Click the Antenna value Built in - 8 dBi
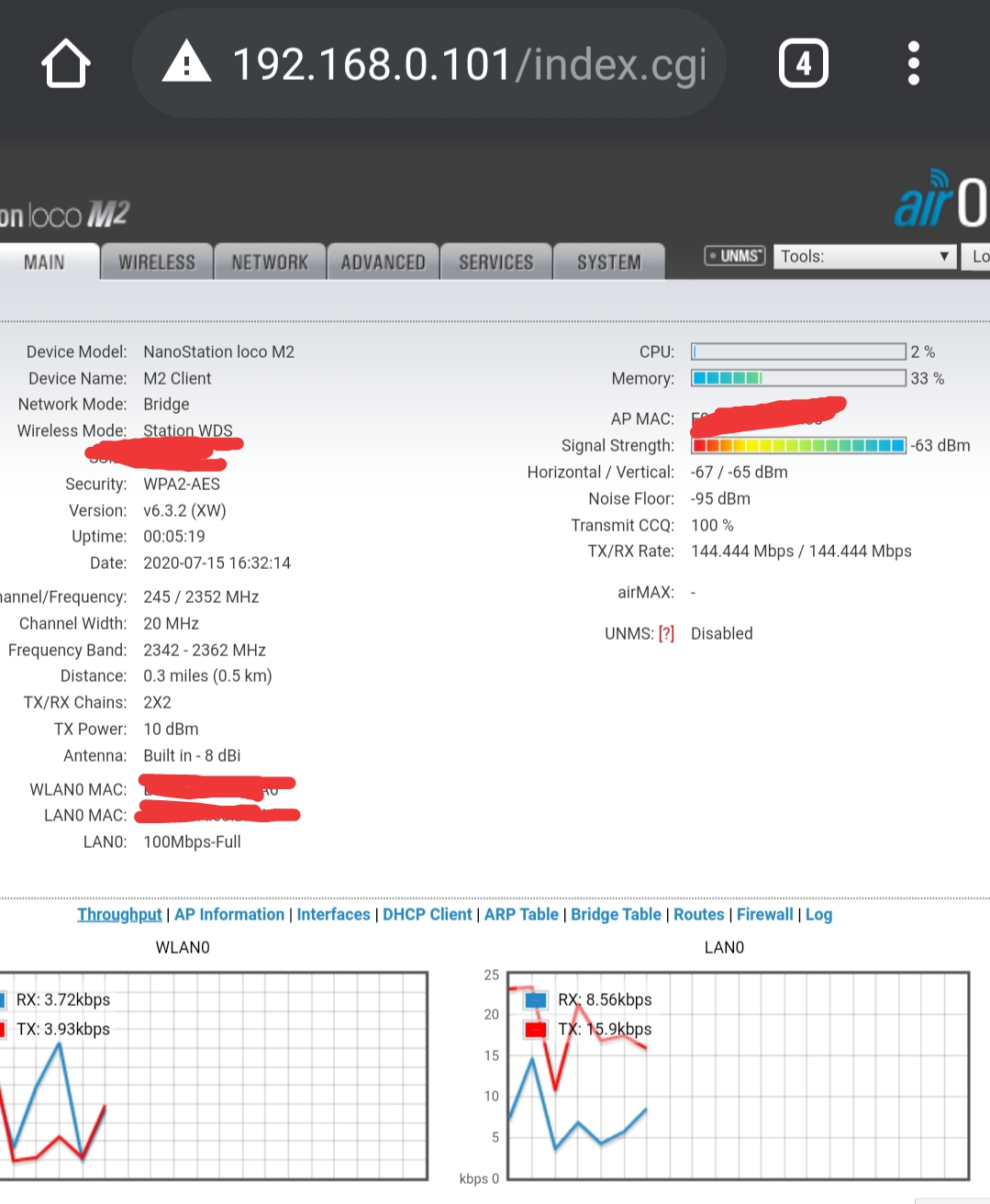Image resolution: width=990 pixels, height=1204 pixels. 192,755
